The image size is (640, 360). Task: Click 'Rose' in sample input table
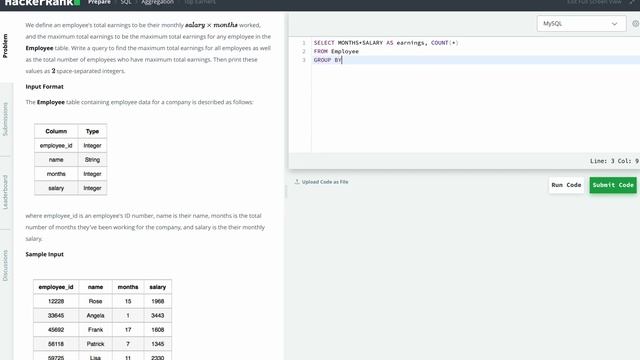(95, 301)
